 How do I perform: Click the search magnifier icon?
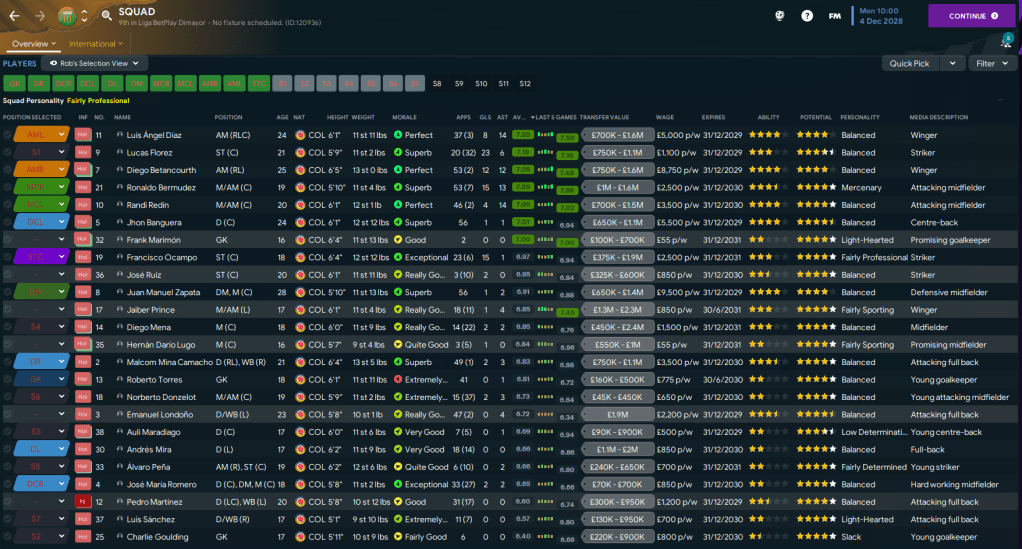pos(106,16)
